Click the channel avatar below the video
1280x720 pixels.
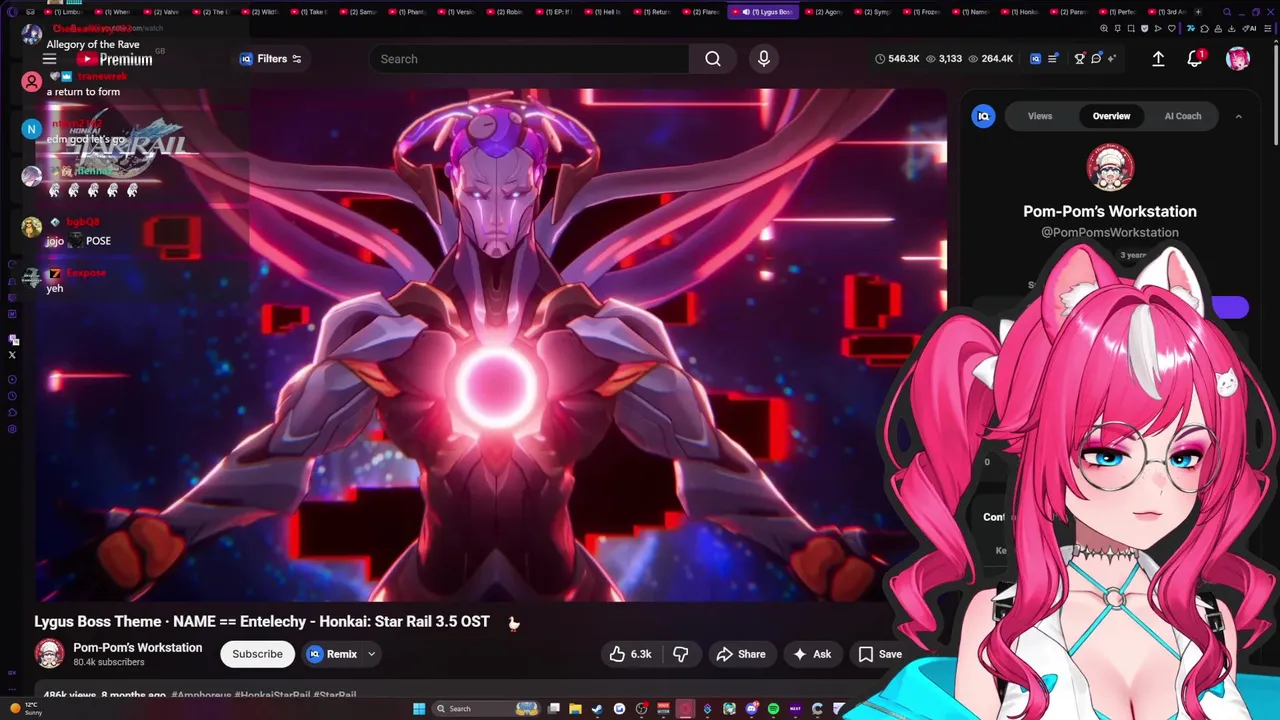pos(49,654)
